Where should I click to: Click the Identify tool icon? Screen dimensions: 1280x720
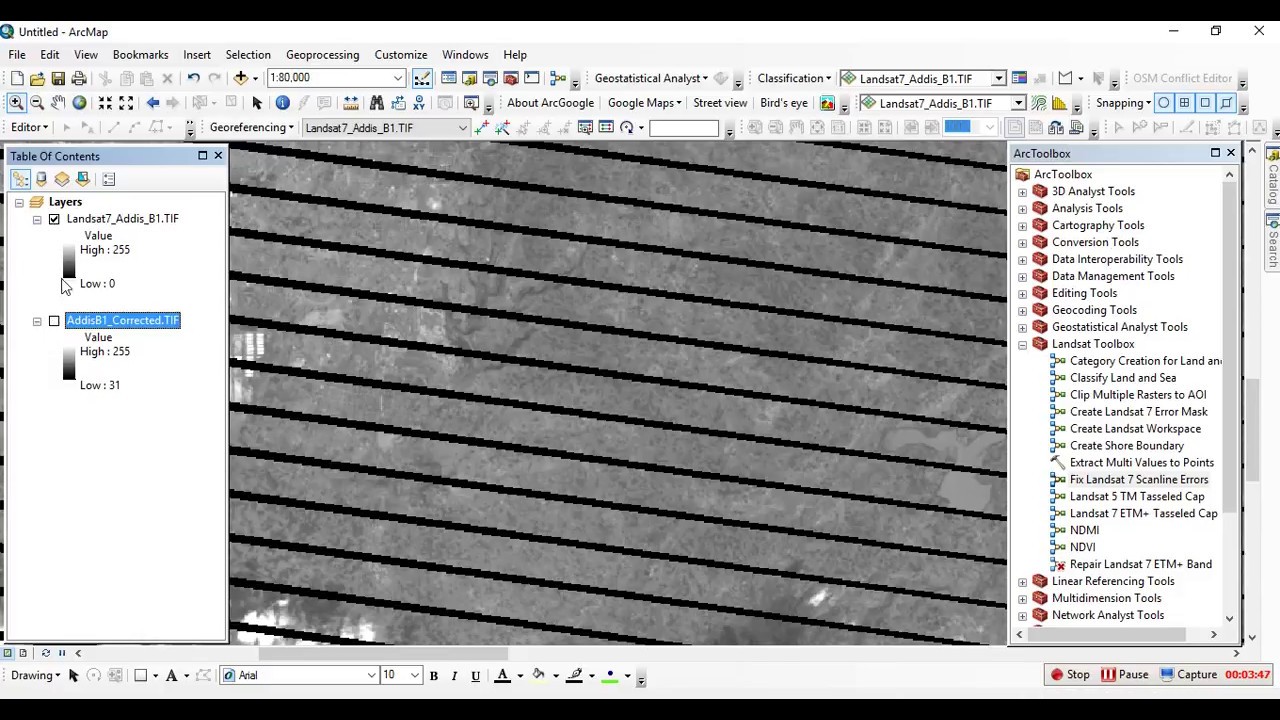coord(282,103)
